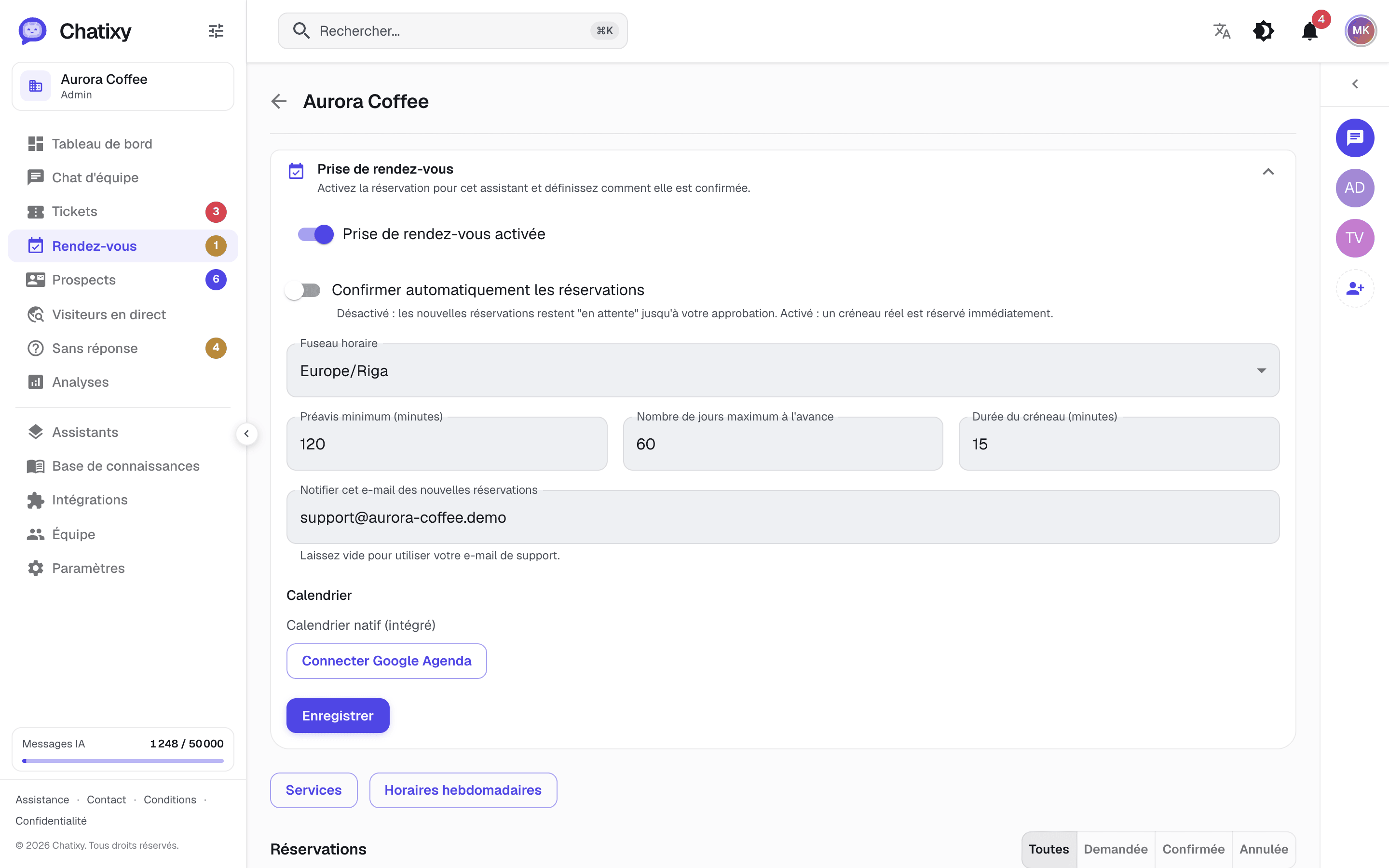Select the Toutes reservations tab
This screenshot has width=1389, height=868.
point(1049,849)
